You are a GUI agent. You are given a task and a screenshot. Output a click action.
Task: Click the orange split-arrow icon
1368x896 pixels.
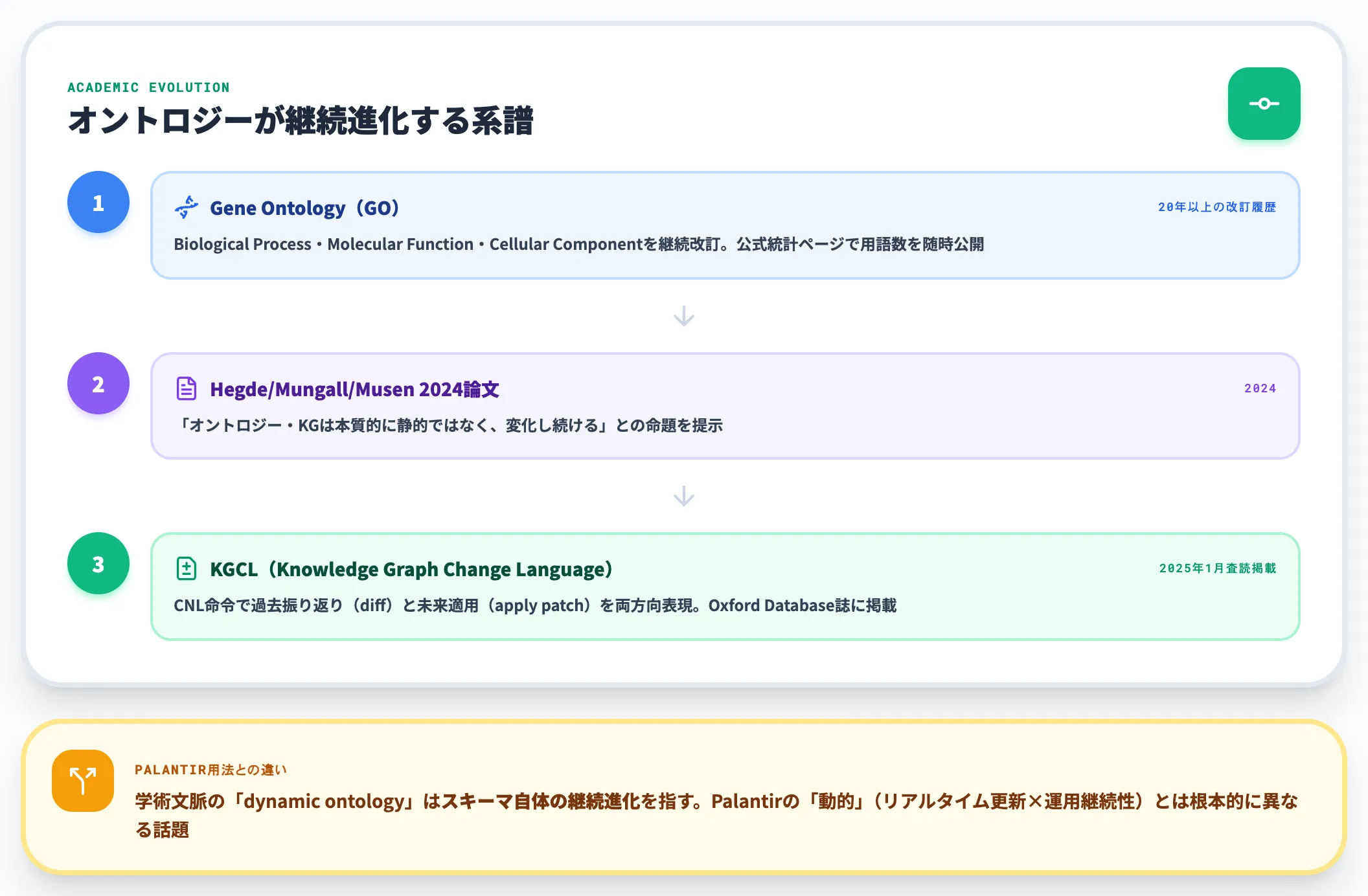[x=83, y=781]
